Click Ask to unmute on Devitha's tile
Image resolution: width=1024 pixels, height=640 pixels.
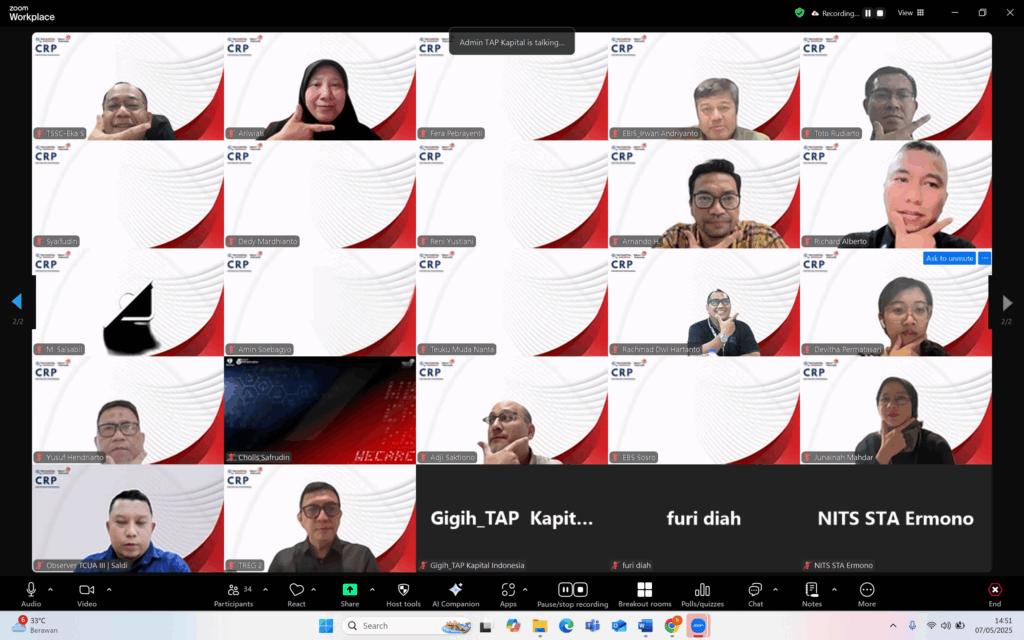pyautogui.click(x=949, y=259)
